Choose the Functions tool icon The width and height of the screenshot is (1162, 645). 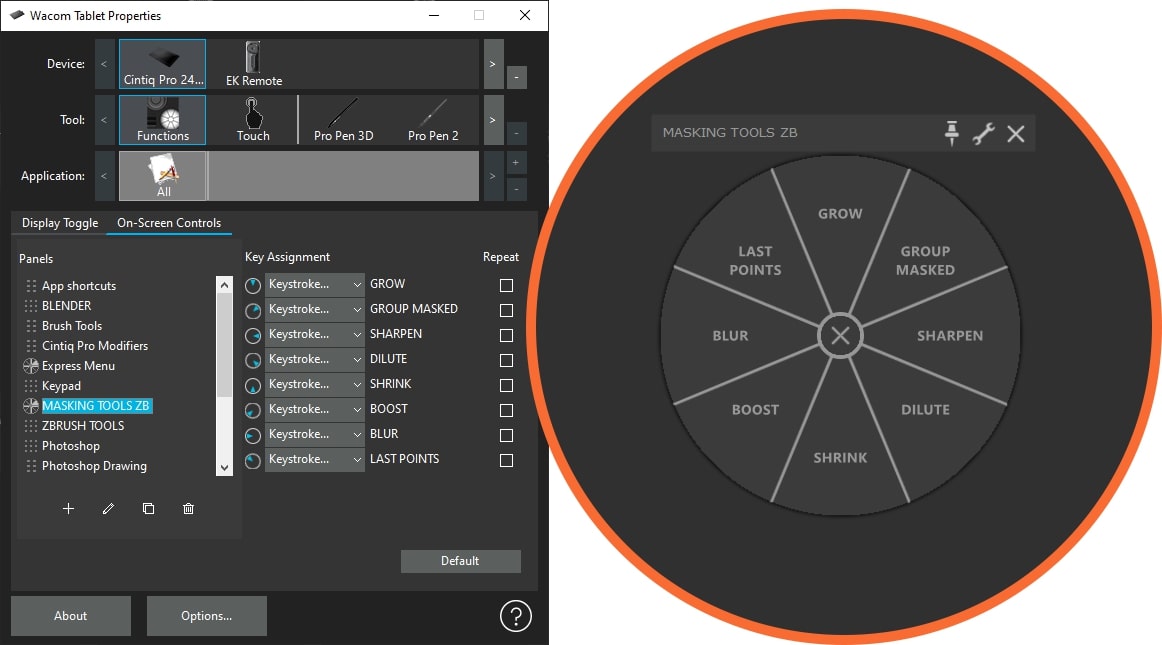tap(162, 119)
